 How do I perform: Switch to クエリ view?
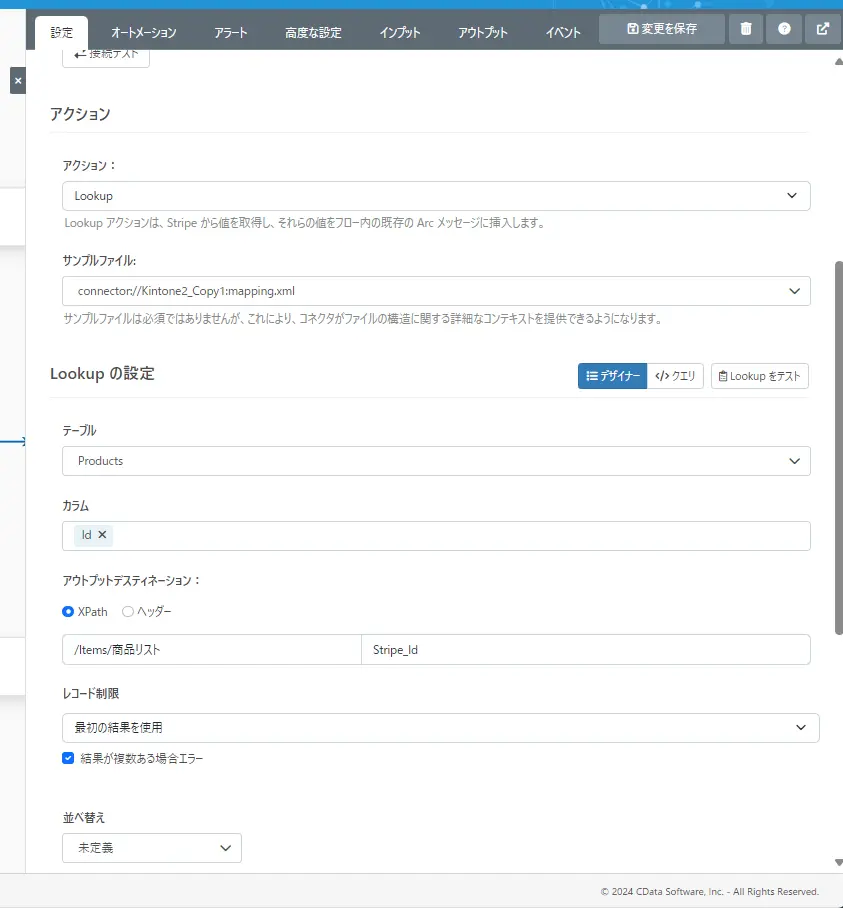pyautogui.click(x=675, y=376)
